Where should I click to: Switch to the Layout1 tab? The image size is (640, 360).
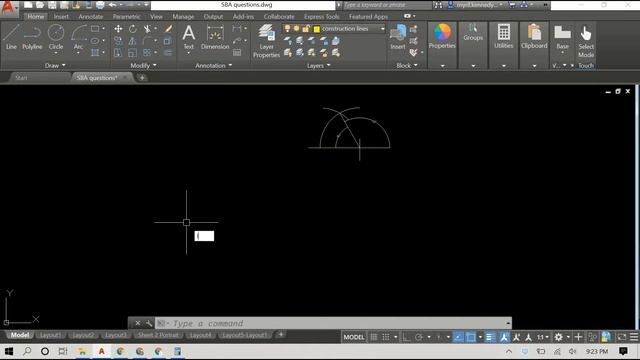click(x=50, y=335)
